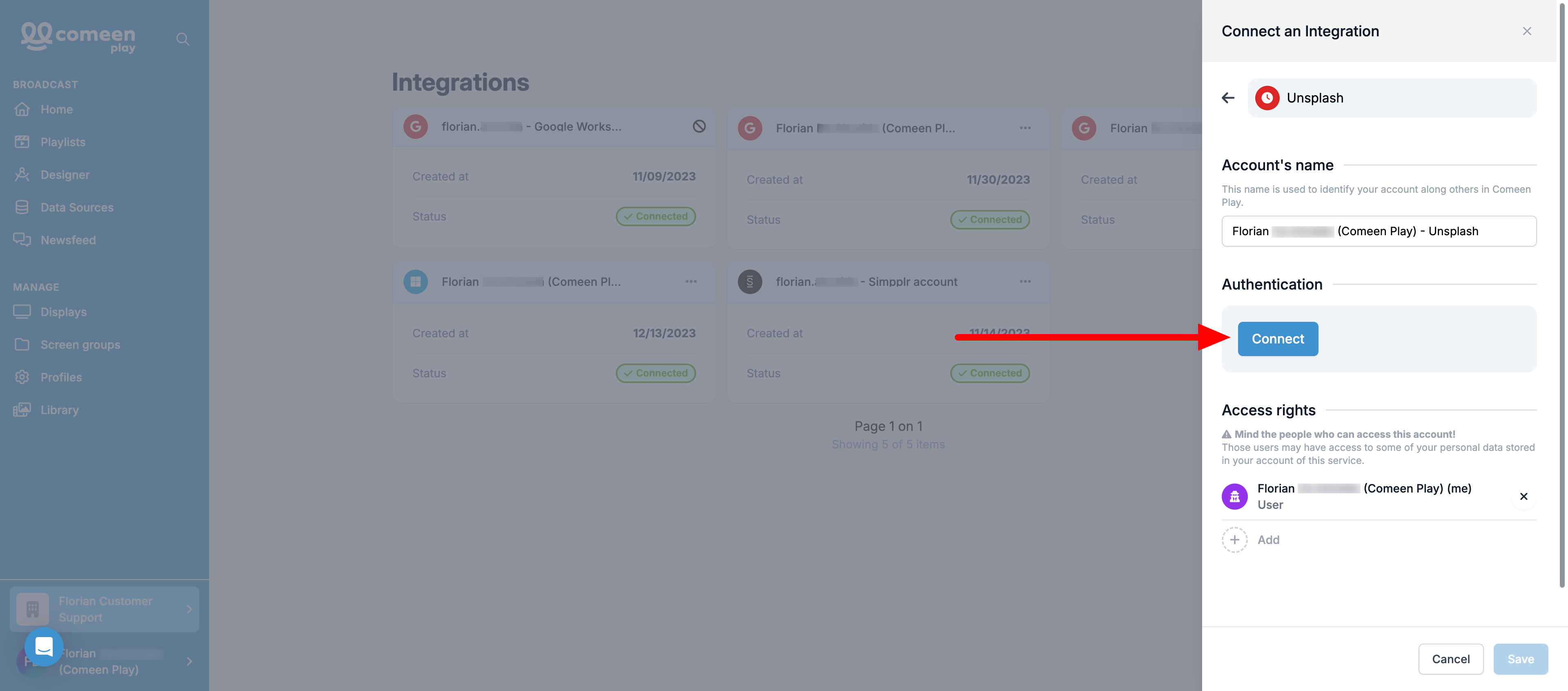Open more options on card created 11/30/2023
Viewport: 1568px width, 691px height.
point(1026,128)
